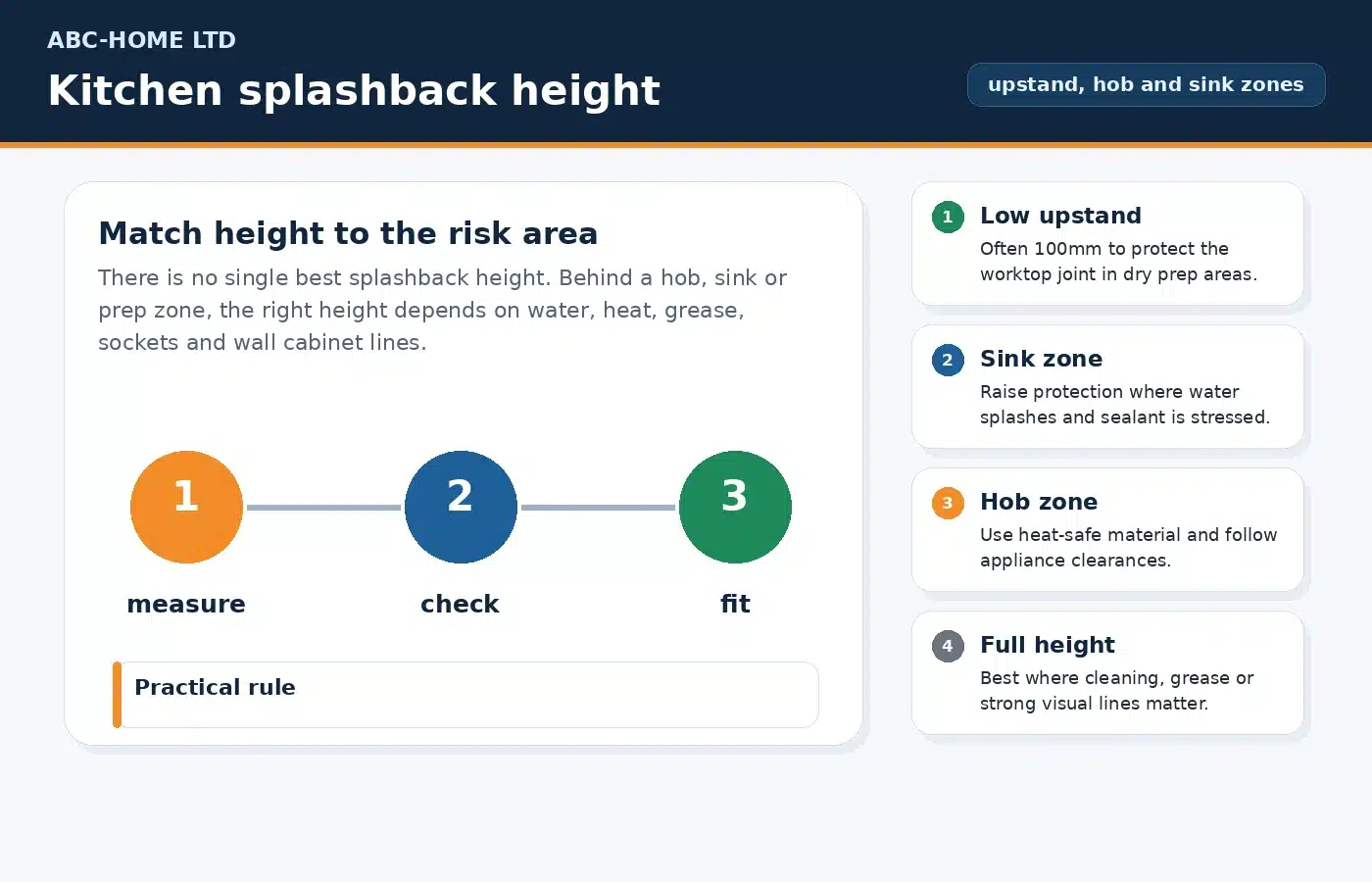Open the Full height card heading
Image resolution: width=1372 pixels, height=882 pixels.
[1048, 645]
